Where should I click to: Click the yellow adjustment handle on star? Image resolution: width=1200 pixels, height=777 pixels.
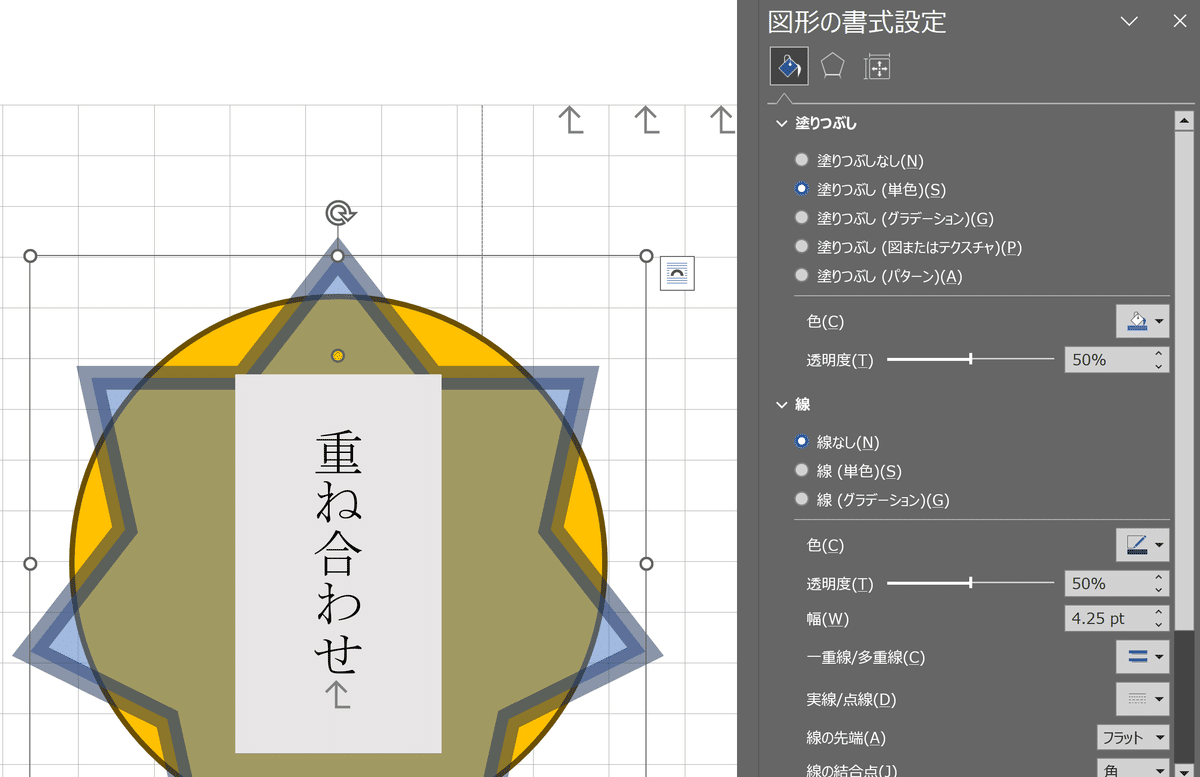tap(338, 356)
